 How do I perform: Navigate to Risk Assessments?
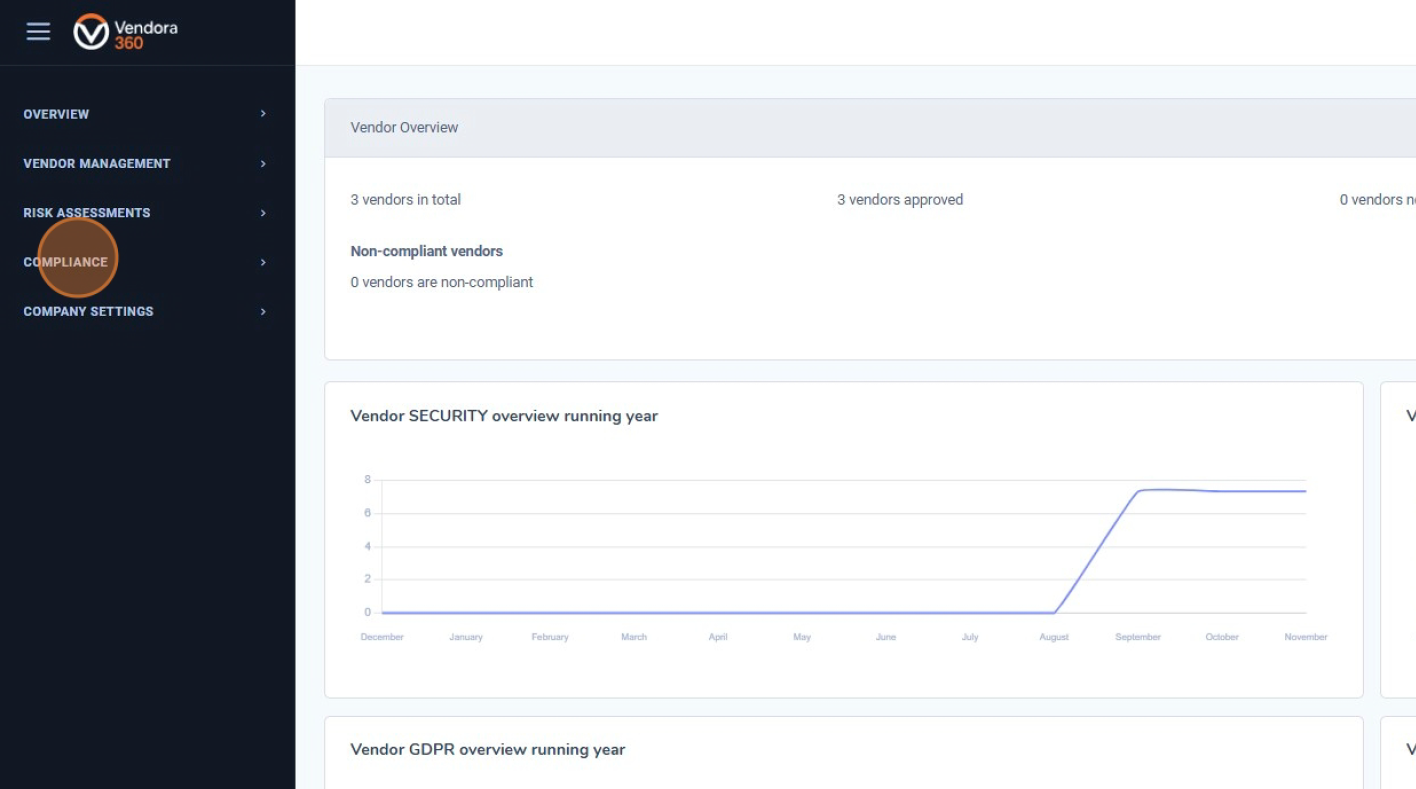86,212
